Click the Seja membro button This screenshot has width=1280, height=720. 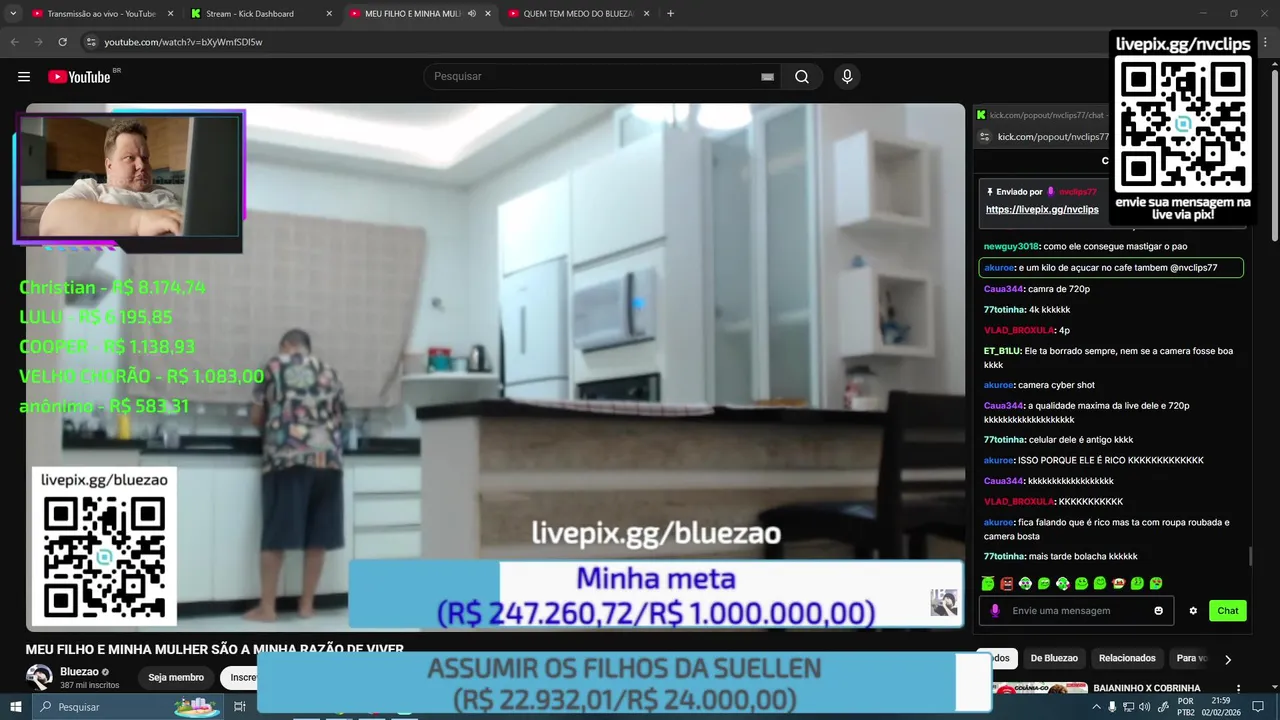[x=176, y=677]
